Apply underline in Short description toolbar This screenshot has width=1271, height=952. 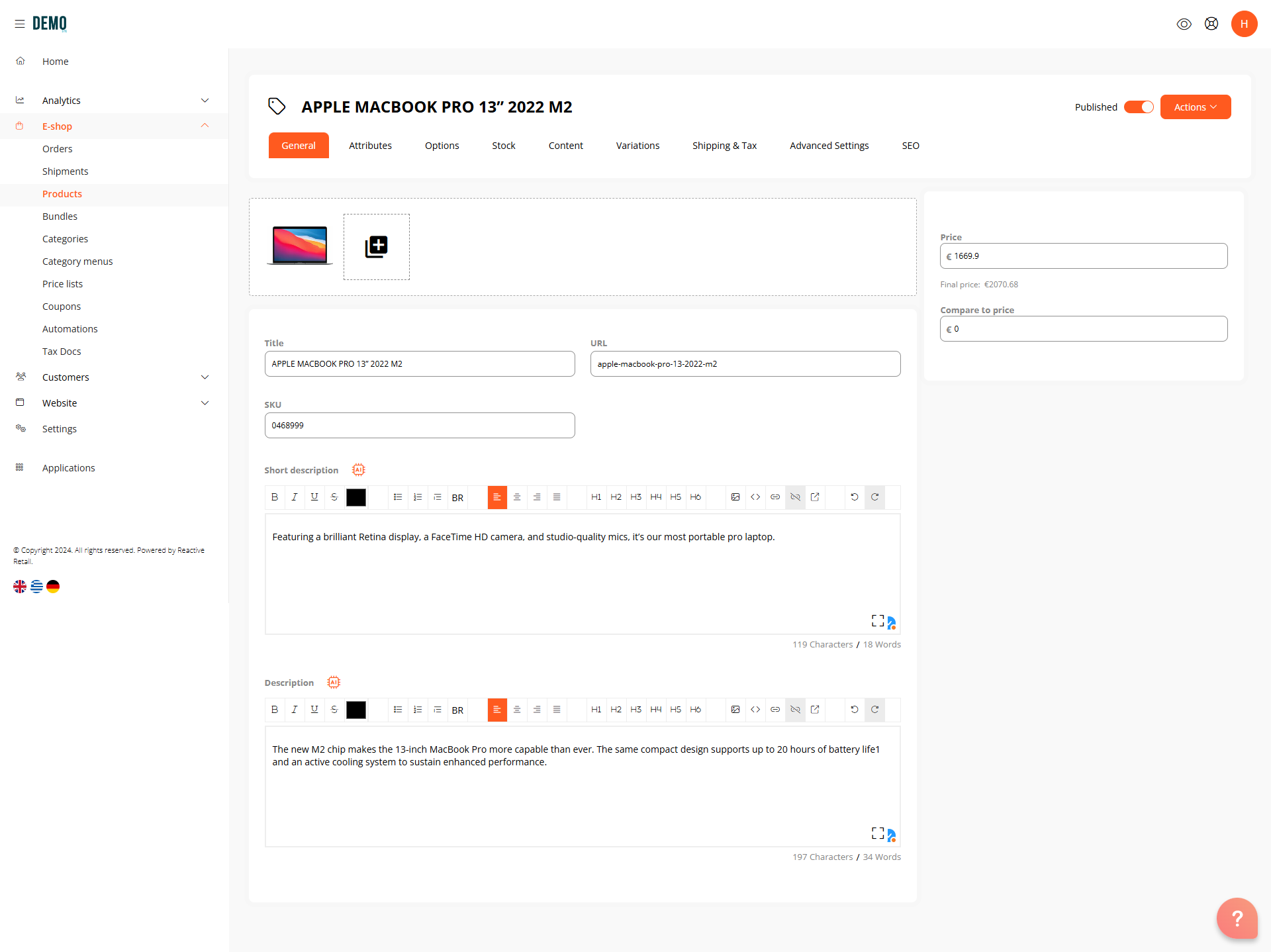click(314, 497)
